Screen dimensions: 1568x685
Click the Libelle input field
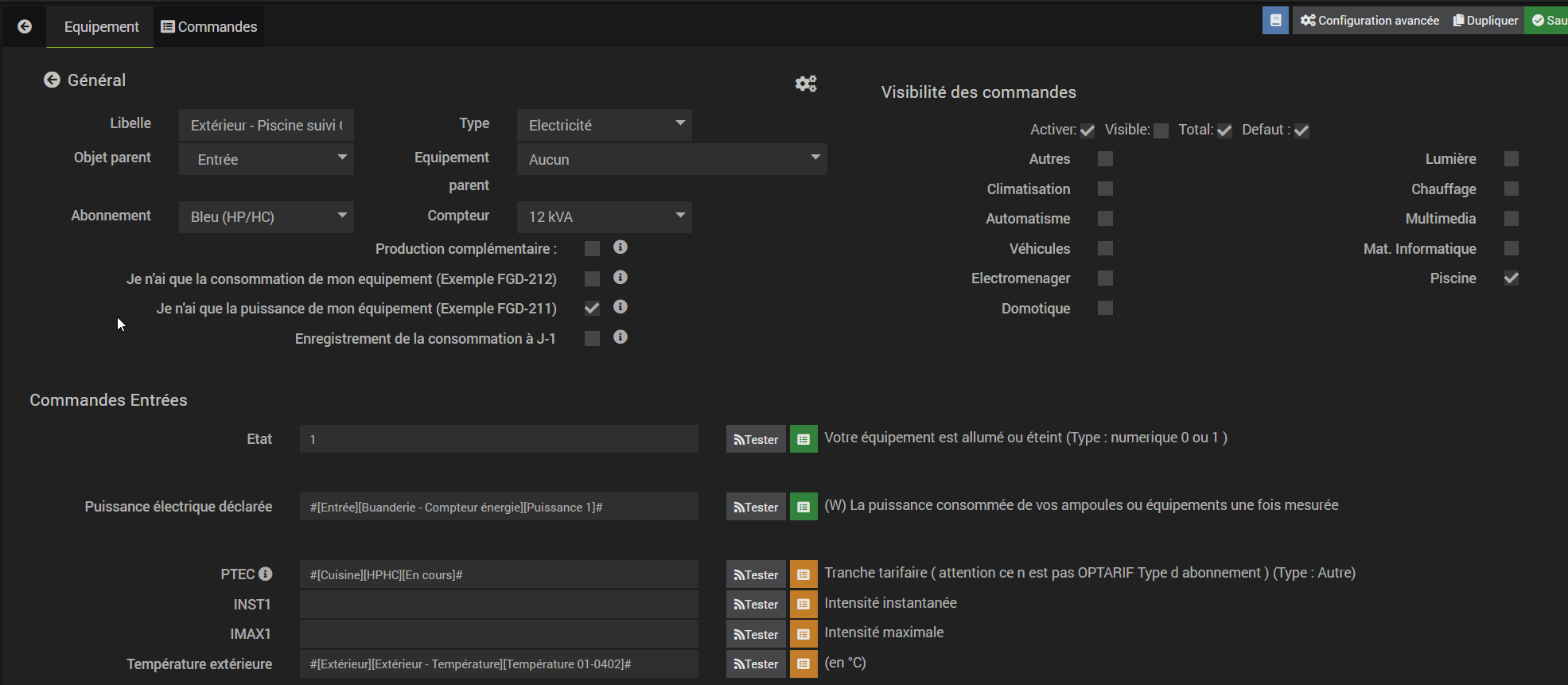click(x=267, y=125)
